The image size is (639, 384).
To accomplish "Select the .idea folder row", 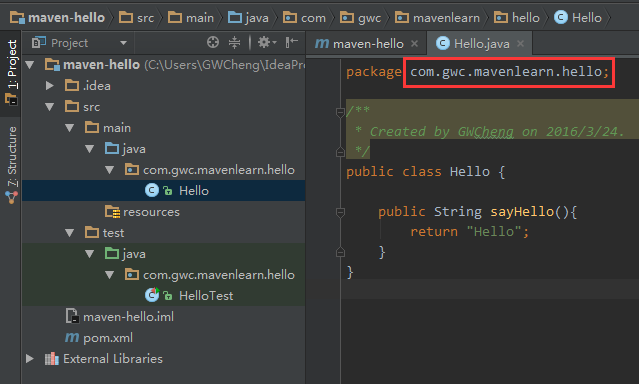I will [163, 86].
